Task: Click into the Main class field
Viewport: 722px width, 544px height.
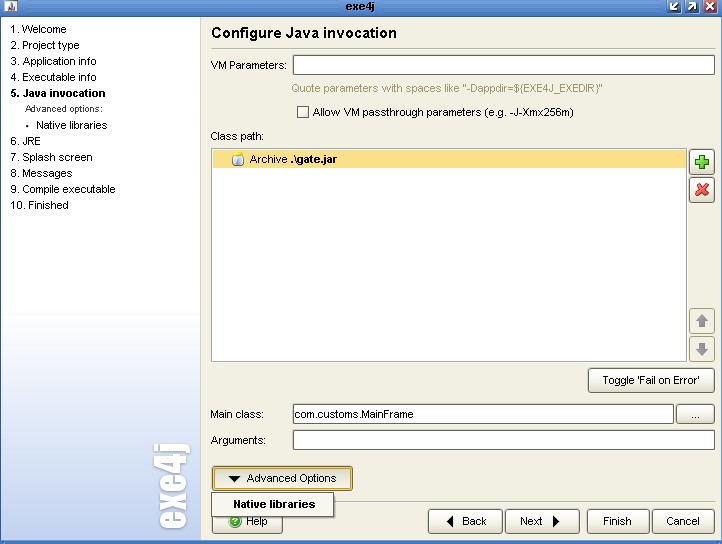Action: click(483, 414)
